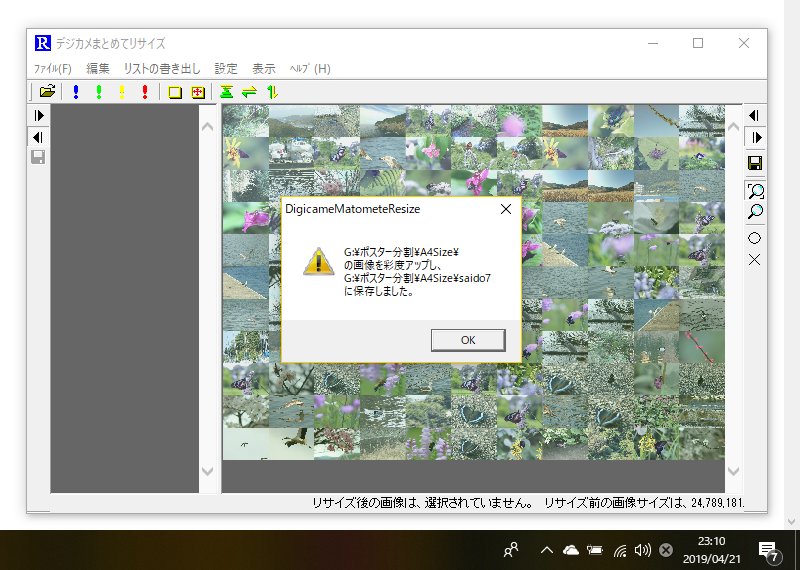Click left panel's left-pointing arrow button
This screenshot has height=570, width=800.
[38, 137]
